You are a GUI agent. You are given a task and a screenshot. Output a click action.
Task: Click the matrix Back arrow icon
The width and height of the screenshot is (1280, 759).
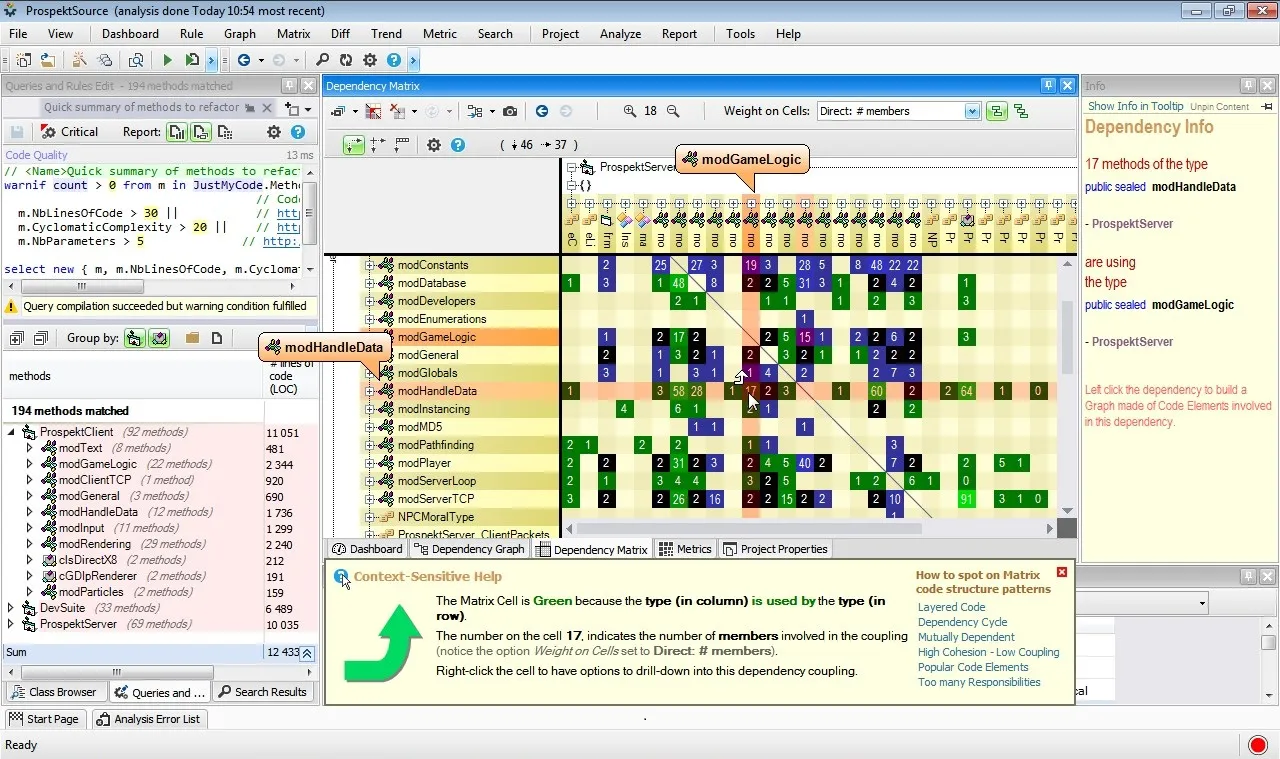click(x=542, y=111)
